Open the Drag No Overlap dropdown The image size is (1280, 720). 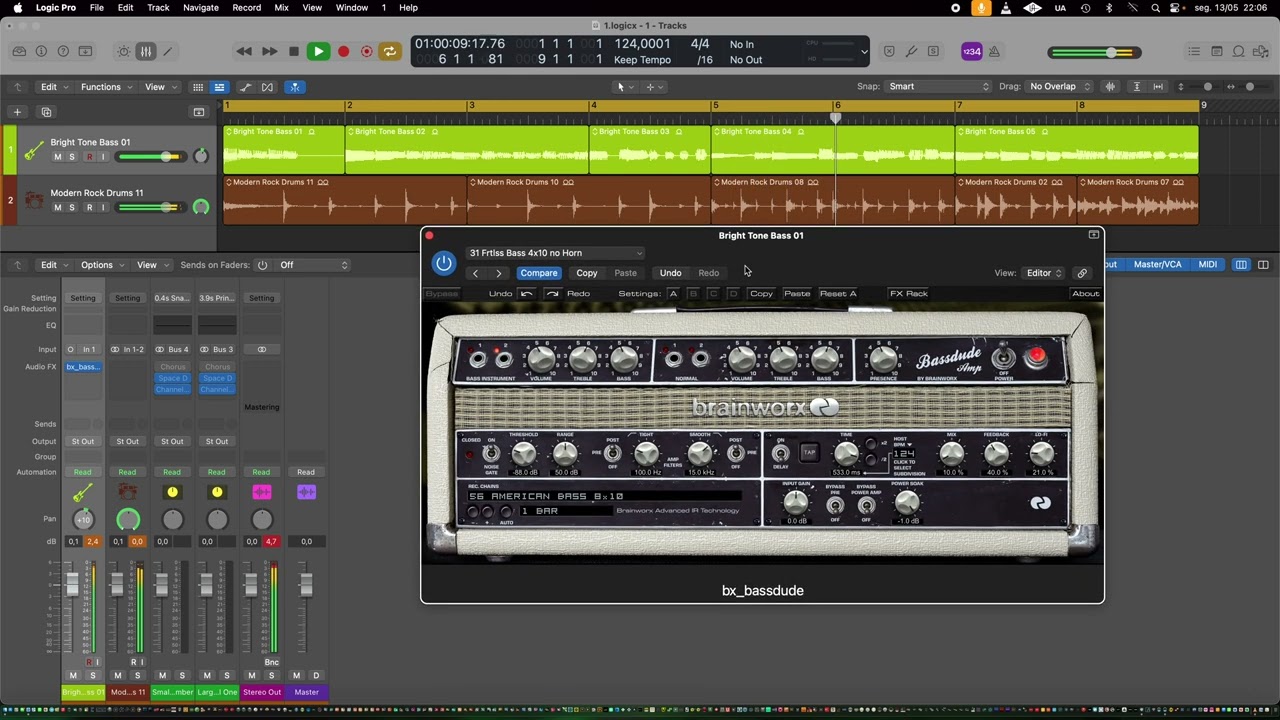click(x=1059, y=87)
